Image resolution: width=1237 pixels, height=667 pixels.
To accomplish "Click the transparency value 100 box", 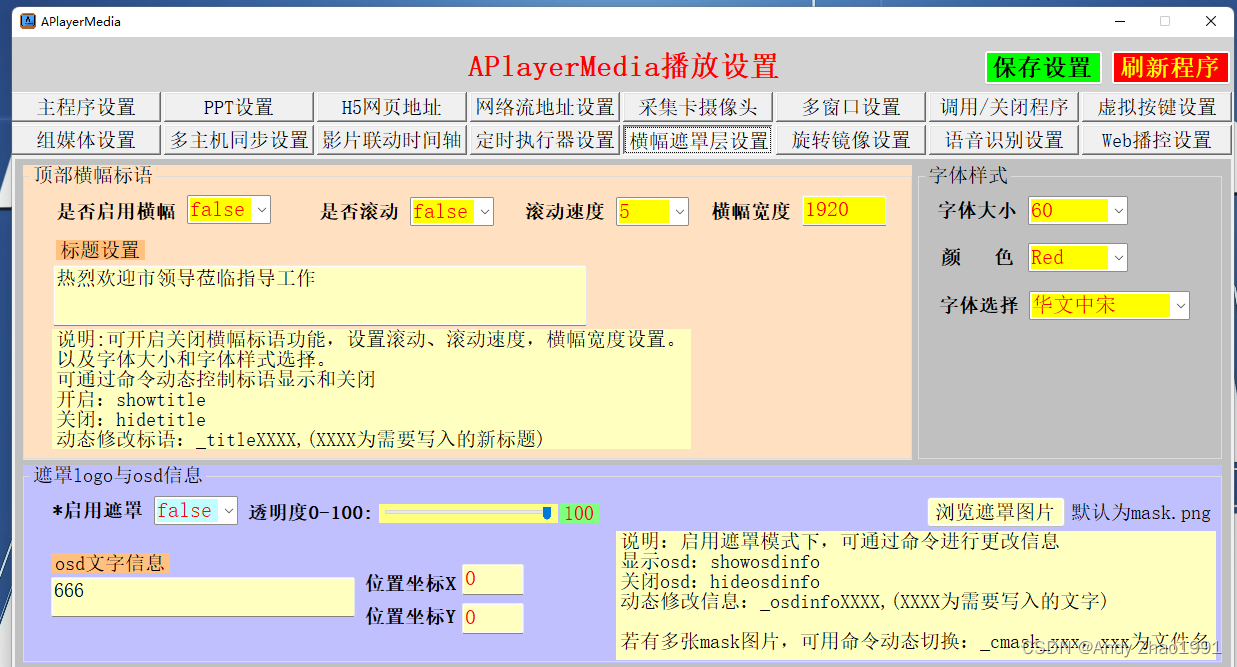I will [579, 514].
